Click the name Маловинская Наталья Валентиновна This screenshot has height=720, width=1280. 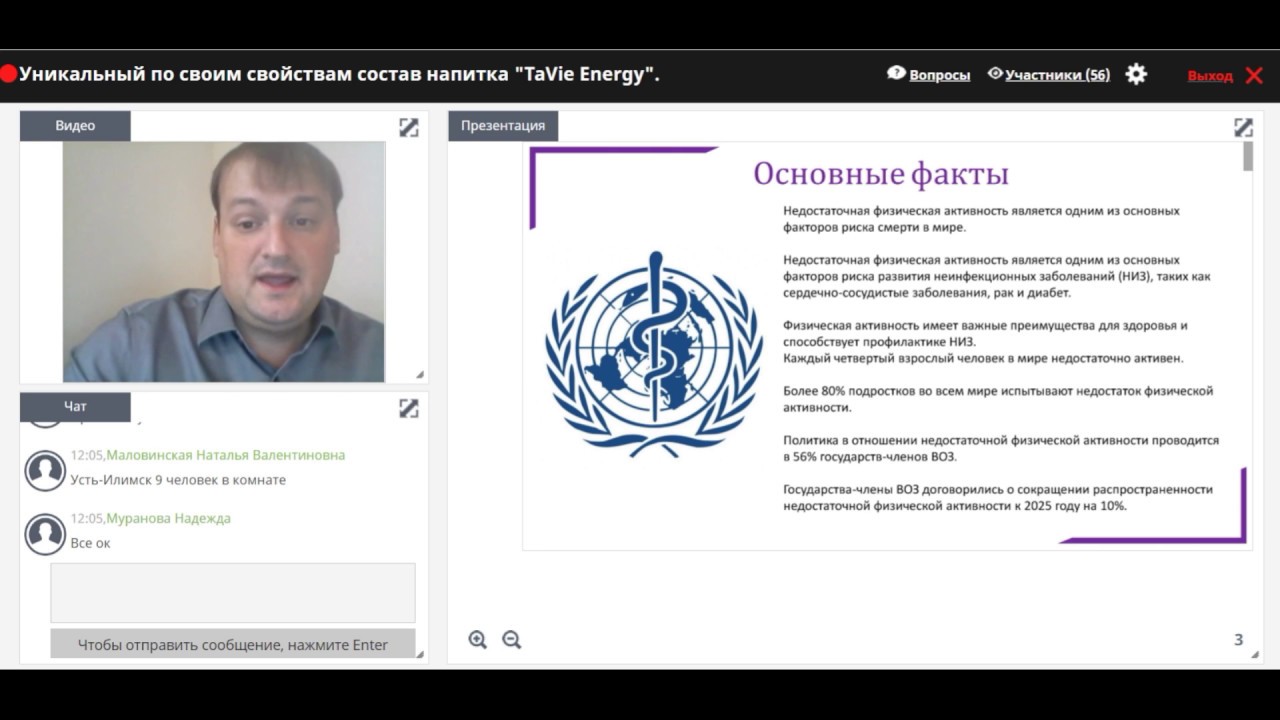coord(226,455)
